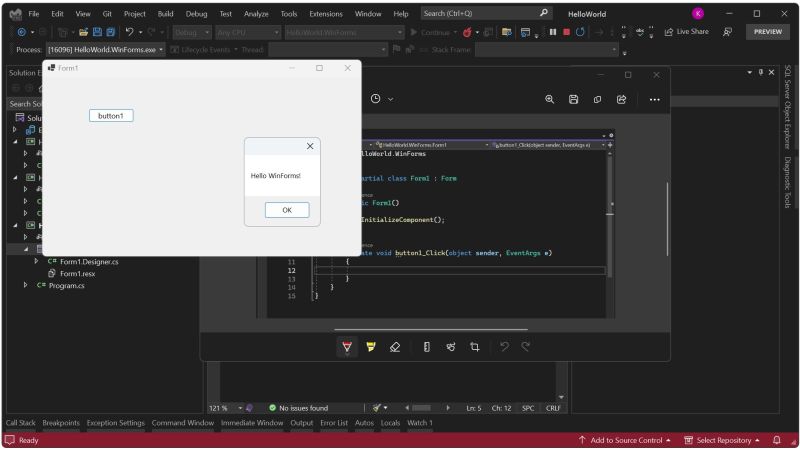Viewport: 800px width, 450px height.
Task: Switch to the Breakpoints tab
Action: pyautogui.click(x=61, y=422)
